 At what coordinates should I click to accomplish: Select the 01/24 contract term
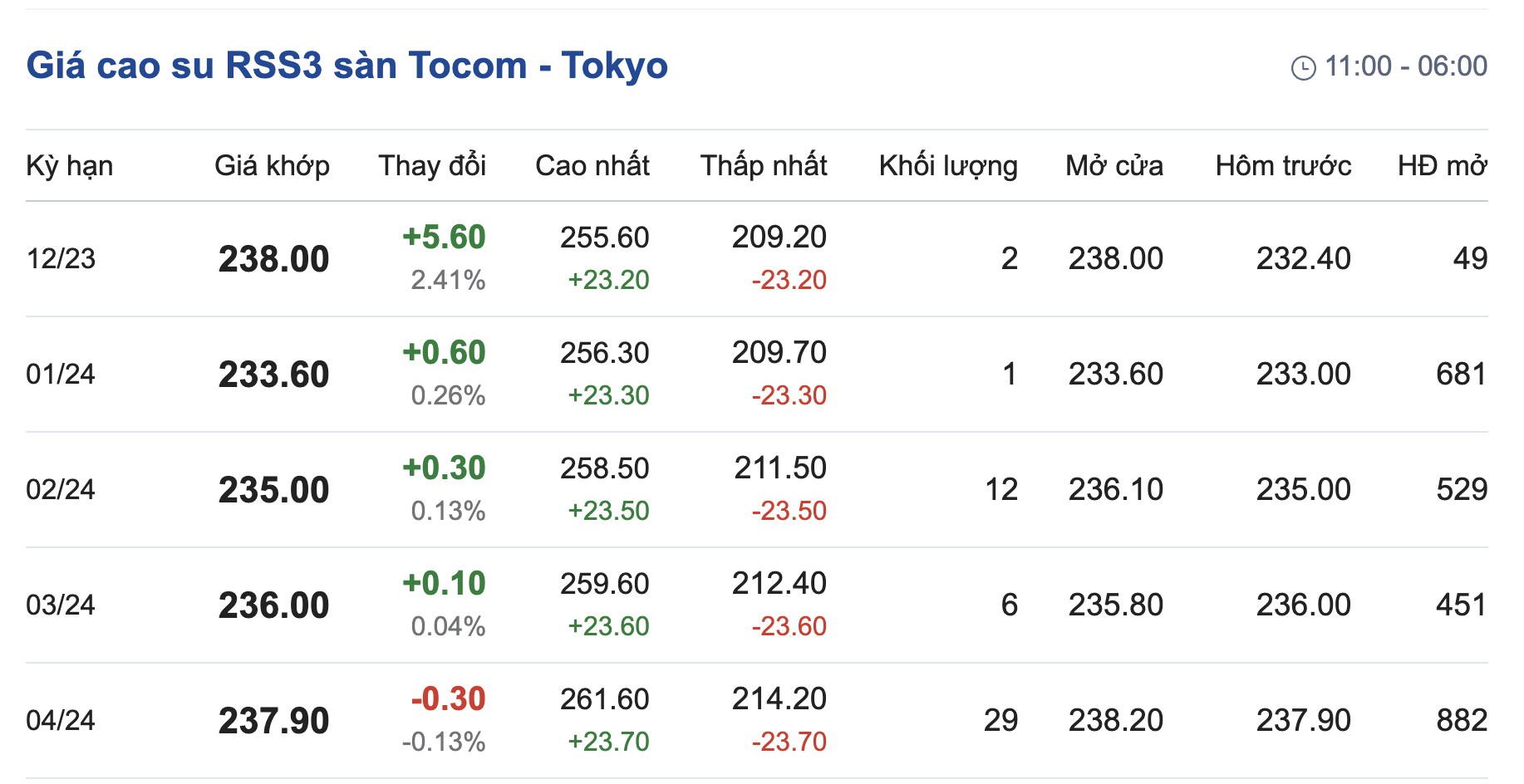(61, 374)
